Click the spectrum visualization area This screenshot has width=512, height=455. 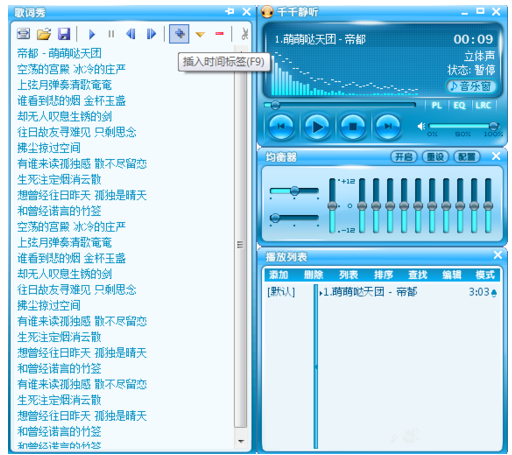point(344,73)
